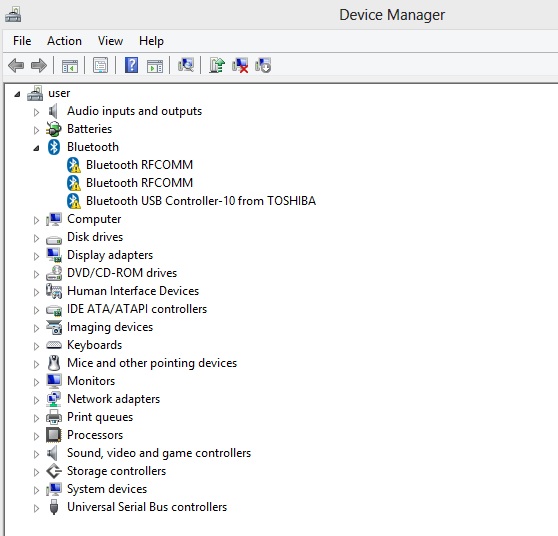The width and height of the screenshot is (558, 536).
Task: Click the Storage controllers icon
Action: (x=54, y=471)
